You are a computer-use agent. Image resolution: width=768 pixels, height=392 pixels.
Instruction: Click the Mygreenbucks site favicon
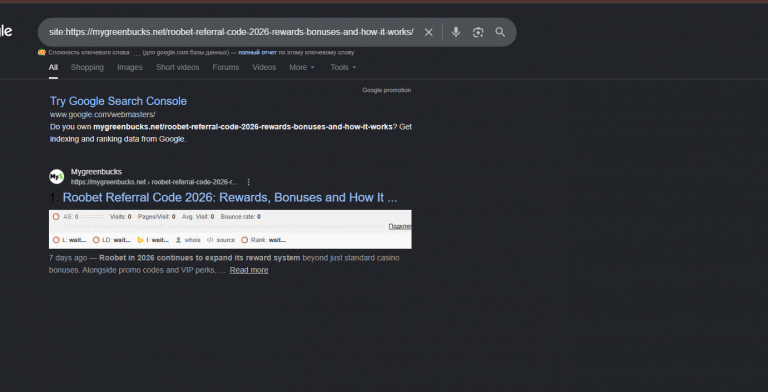[57, 176]
